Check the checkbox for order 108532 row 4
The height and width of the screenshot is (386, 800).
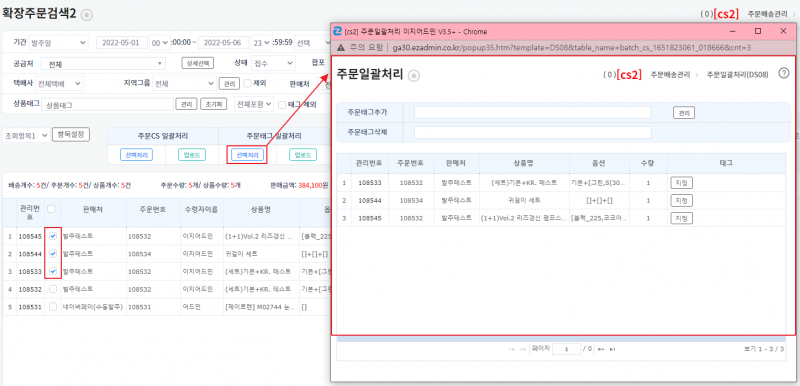(53, 289)
